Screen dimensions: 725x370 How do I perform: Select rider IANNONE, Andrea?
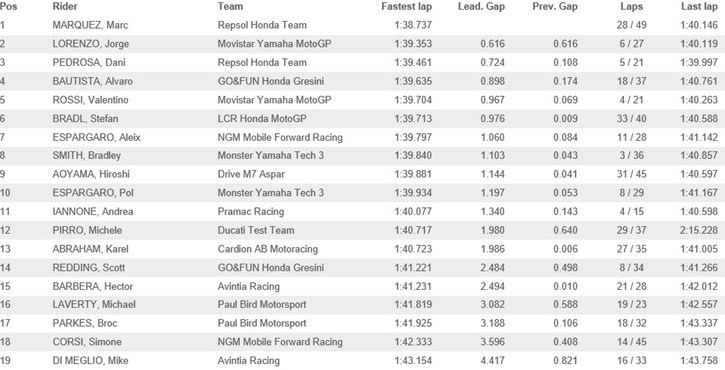[93, 211]
